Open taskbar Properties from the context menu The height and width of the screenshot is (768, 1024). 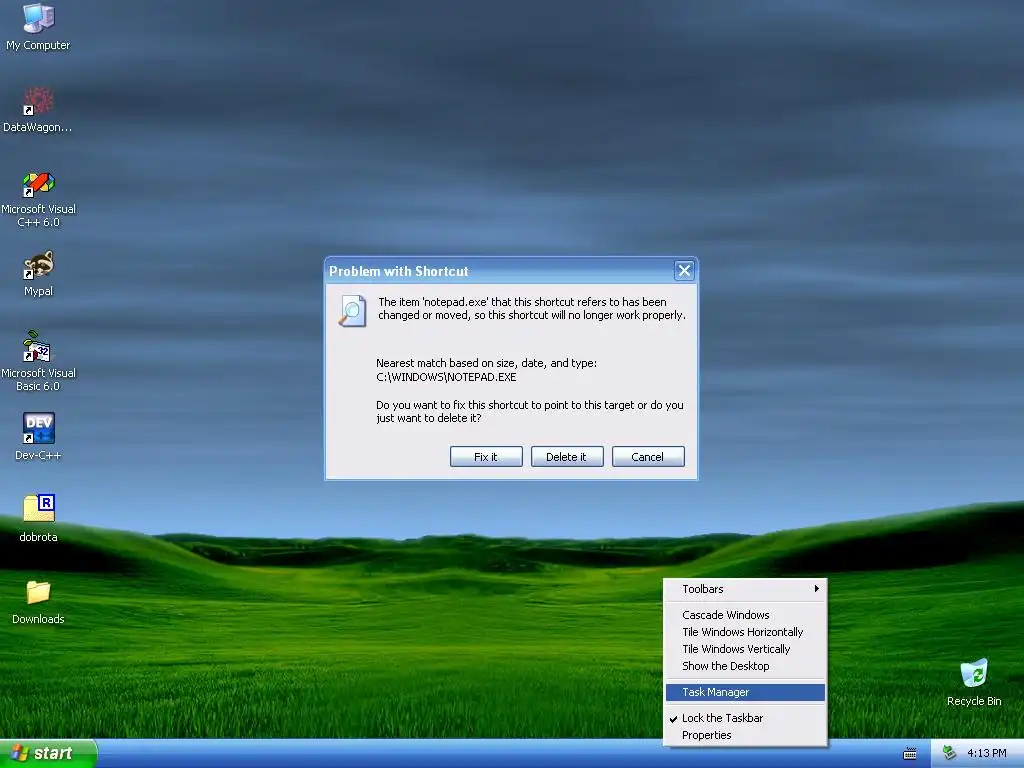click(745, 735)
